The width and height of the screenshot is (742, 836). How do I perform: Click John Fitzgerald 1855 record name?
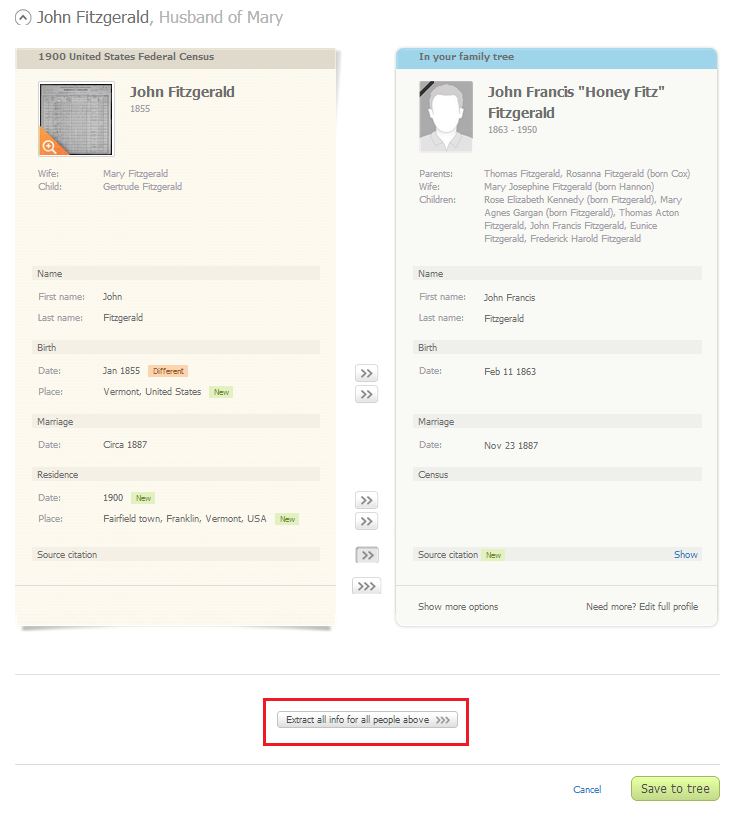[x=182, y=92]
